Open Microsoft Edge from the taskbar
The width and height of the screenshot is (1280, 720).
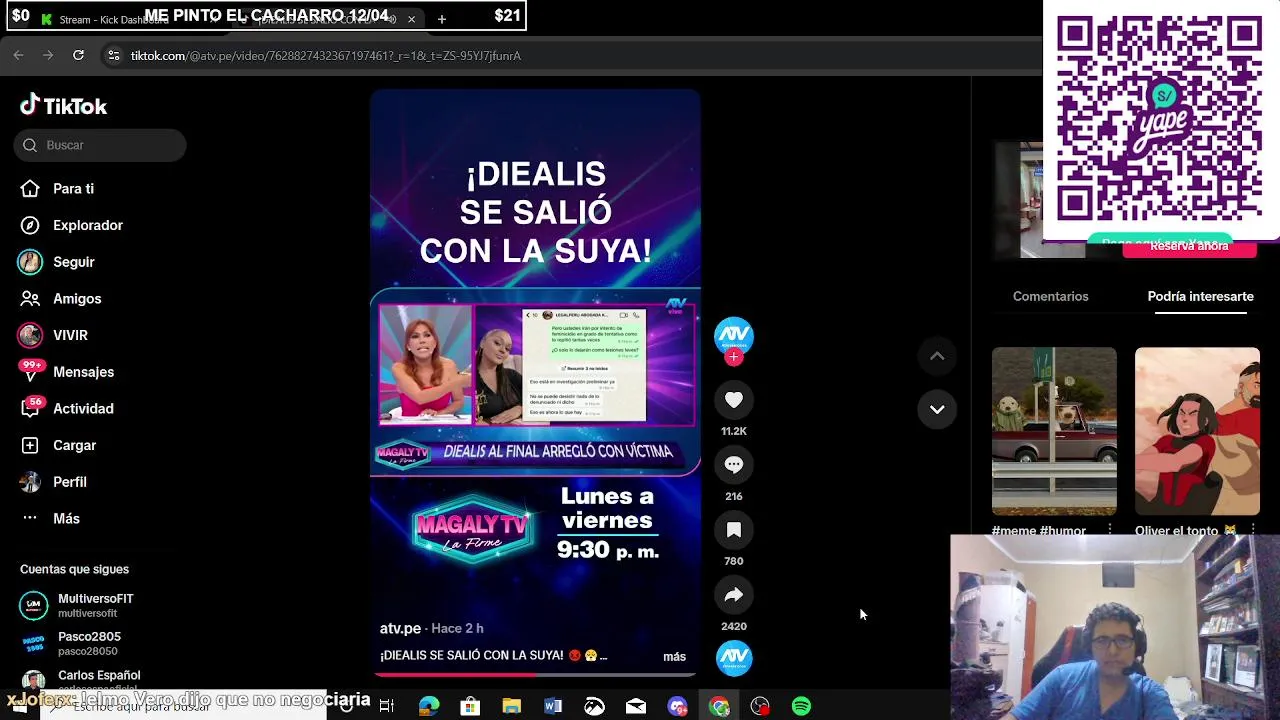(x=428, y=706)
